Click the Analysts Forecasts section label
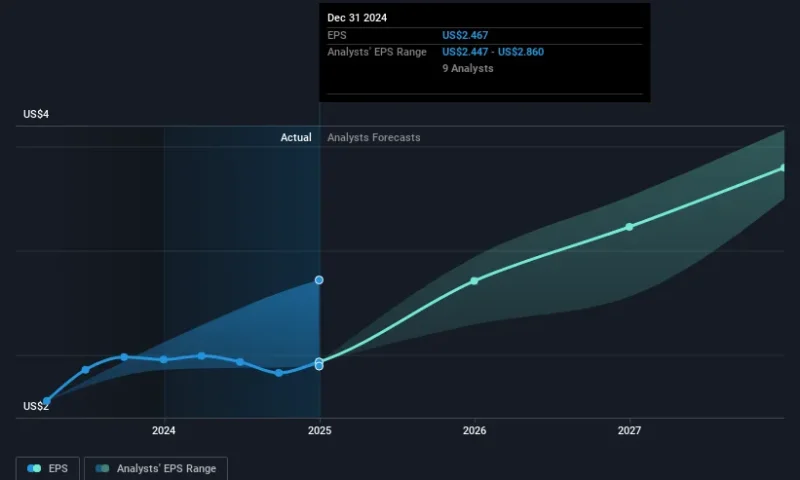The image size is (800, 480). (374, 138)
